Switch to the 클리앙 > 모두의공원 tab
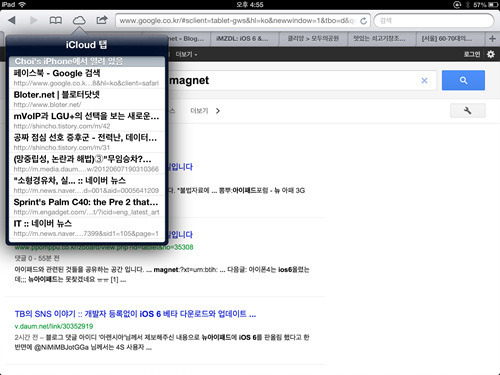 (x=313, y=39)
